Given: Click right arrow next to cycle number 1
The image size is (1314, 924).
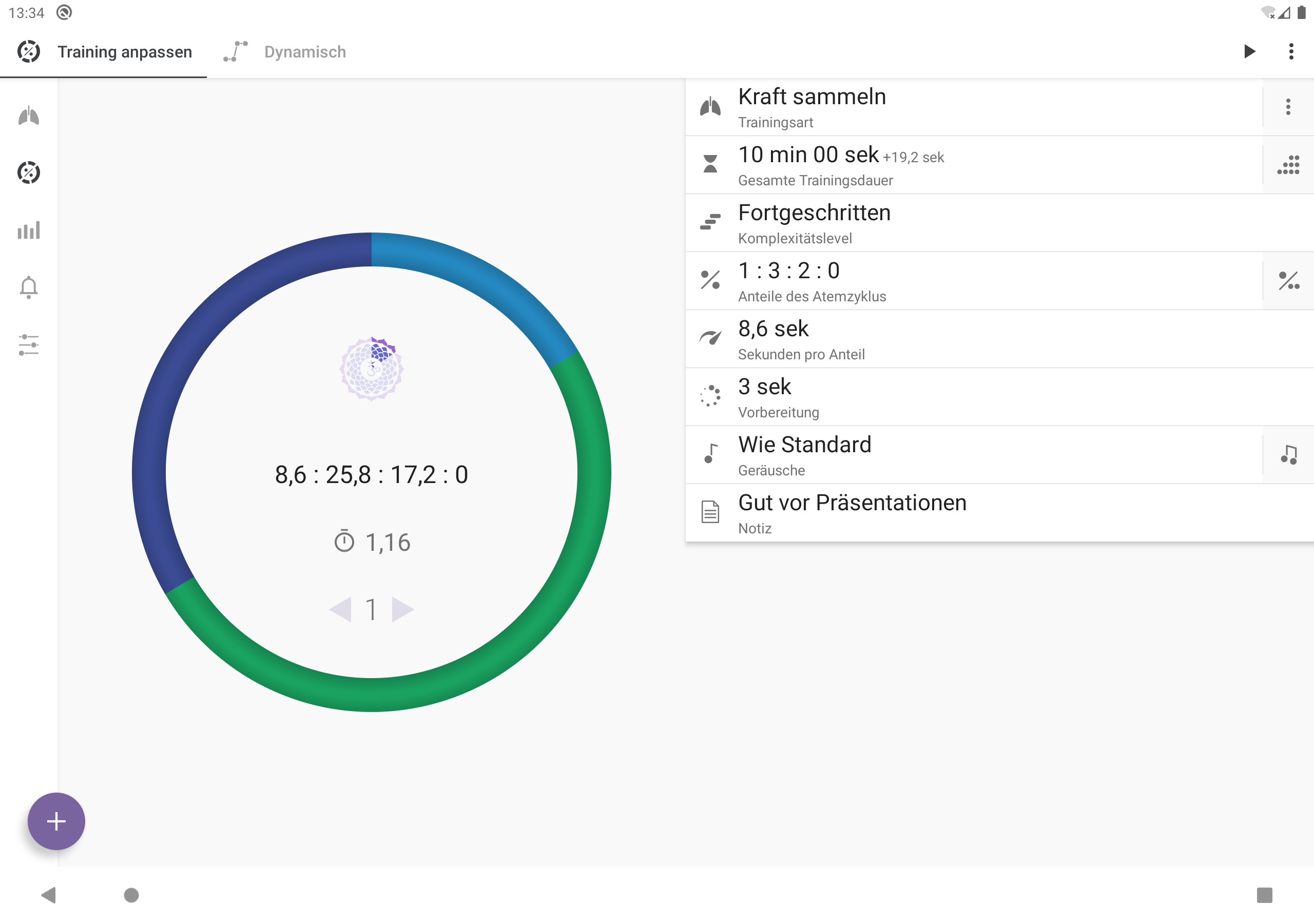Looking at the screenshot, I should 402,610.
